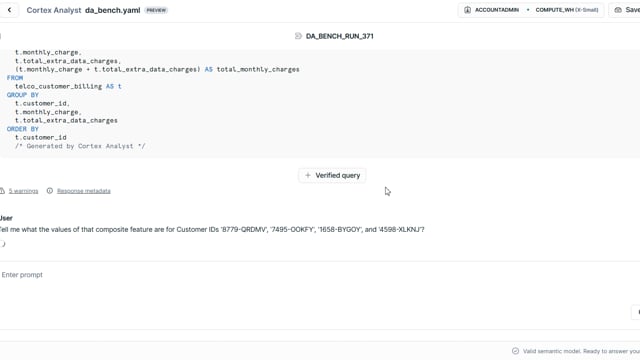This screenshot has width=640, height=360.
Task: Click the info icon beside Response metadata
Action: click(50, 191)
